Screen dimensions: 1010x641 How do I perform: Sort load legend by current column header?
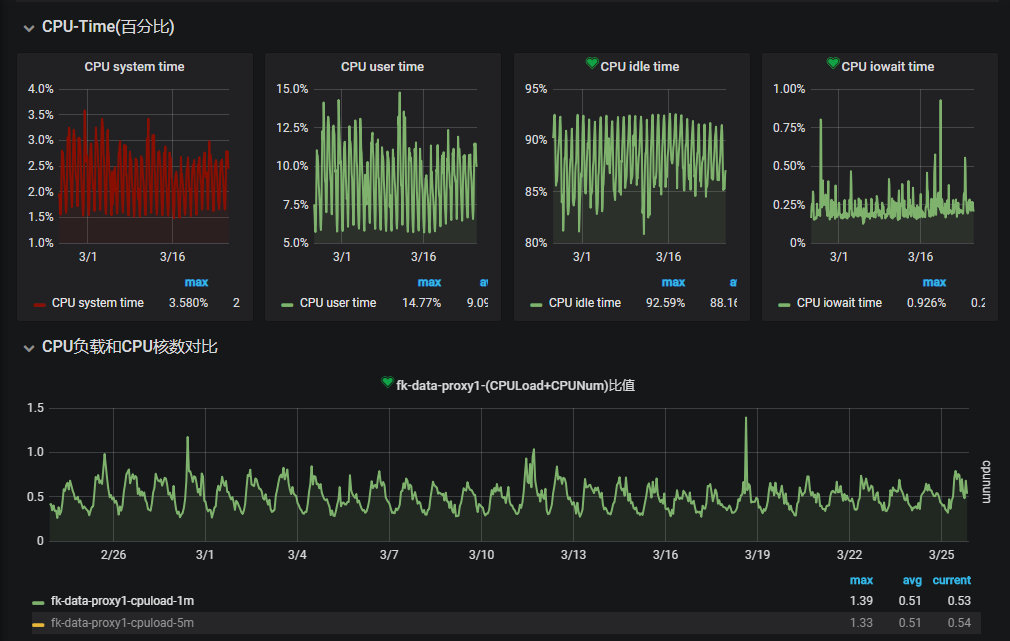[x=951, y=580]
